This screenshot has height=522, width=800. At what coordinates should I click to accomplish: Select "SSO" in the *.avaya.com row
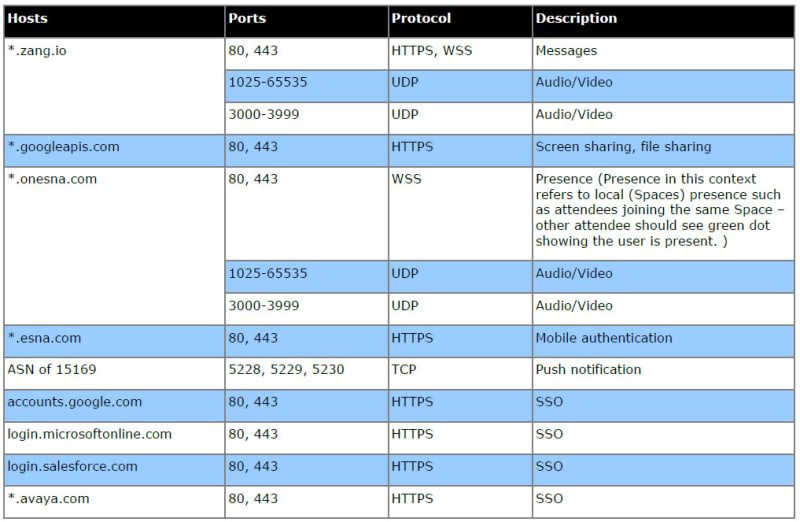[x=663, y=502]
